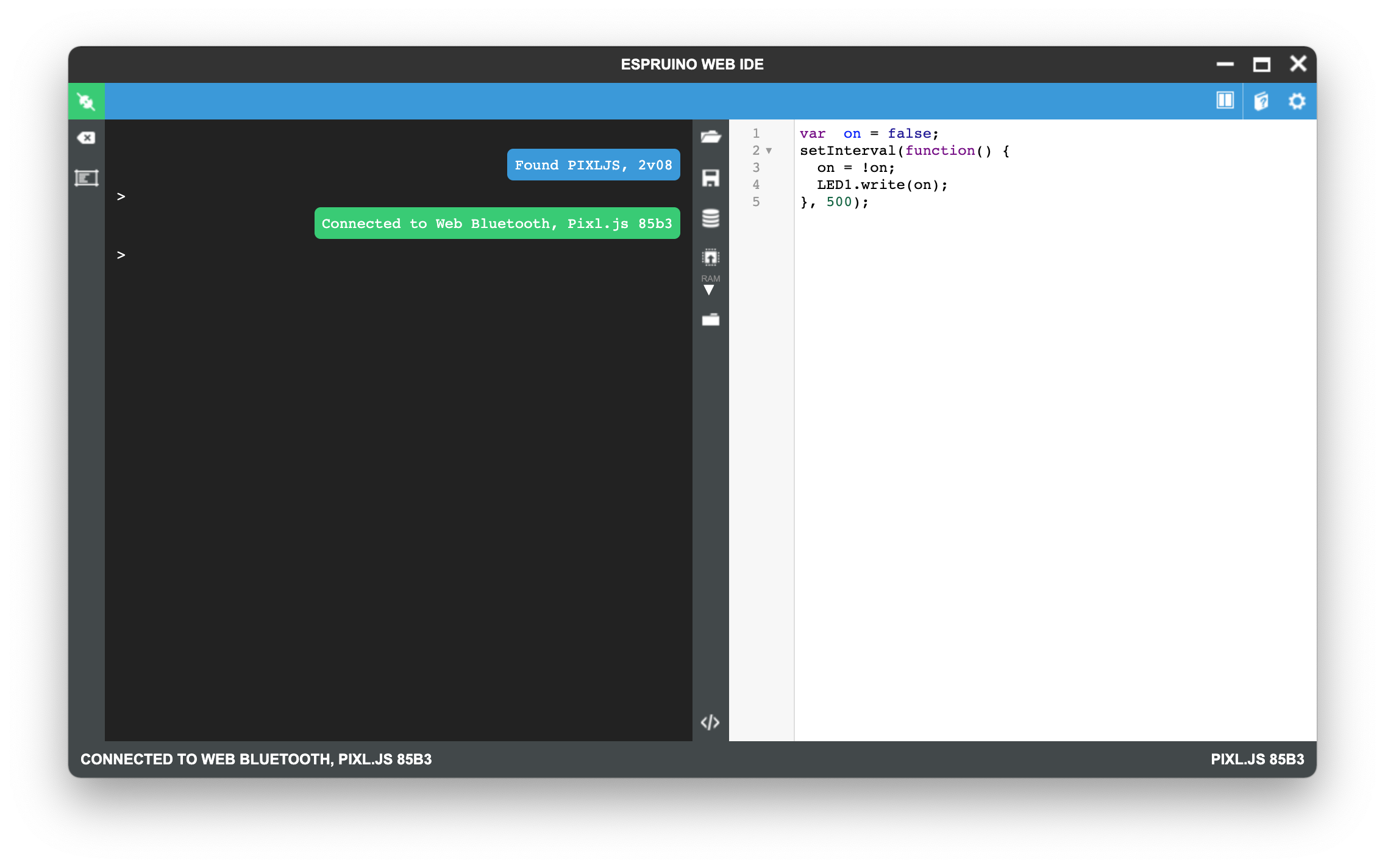Click the first terminal prompt '>'
The height and width of the screenshot is (868, 1385).
point(121,196)
